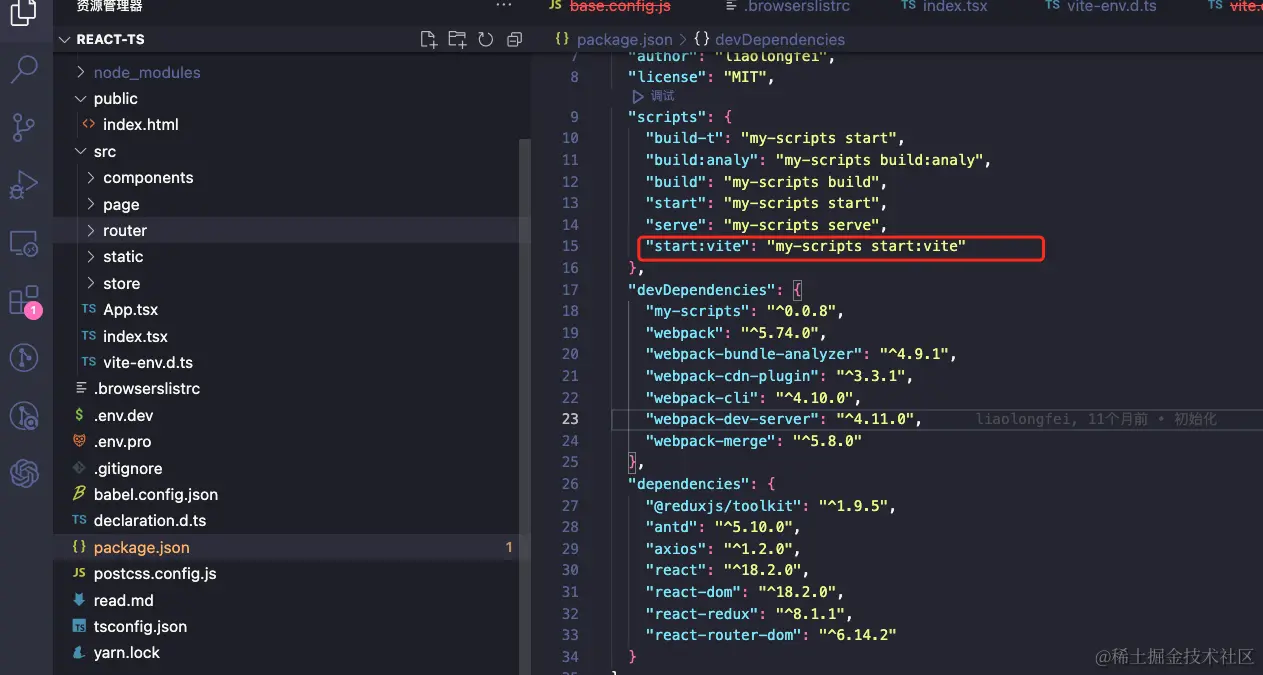Open Extensions view with the 1 badge
Image resolution: width=1263 pixels, height=675 pixels.
click(x=24, y=301)
